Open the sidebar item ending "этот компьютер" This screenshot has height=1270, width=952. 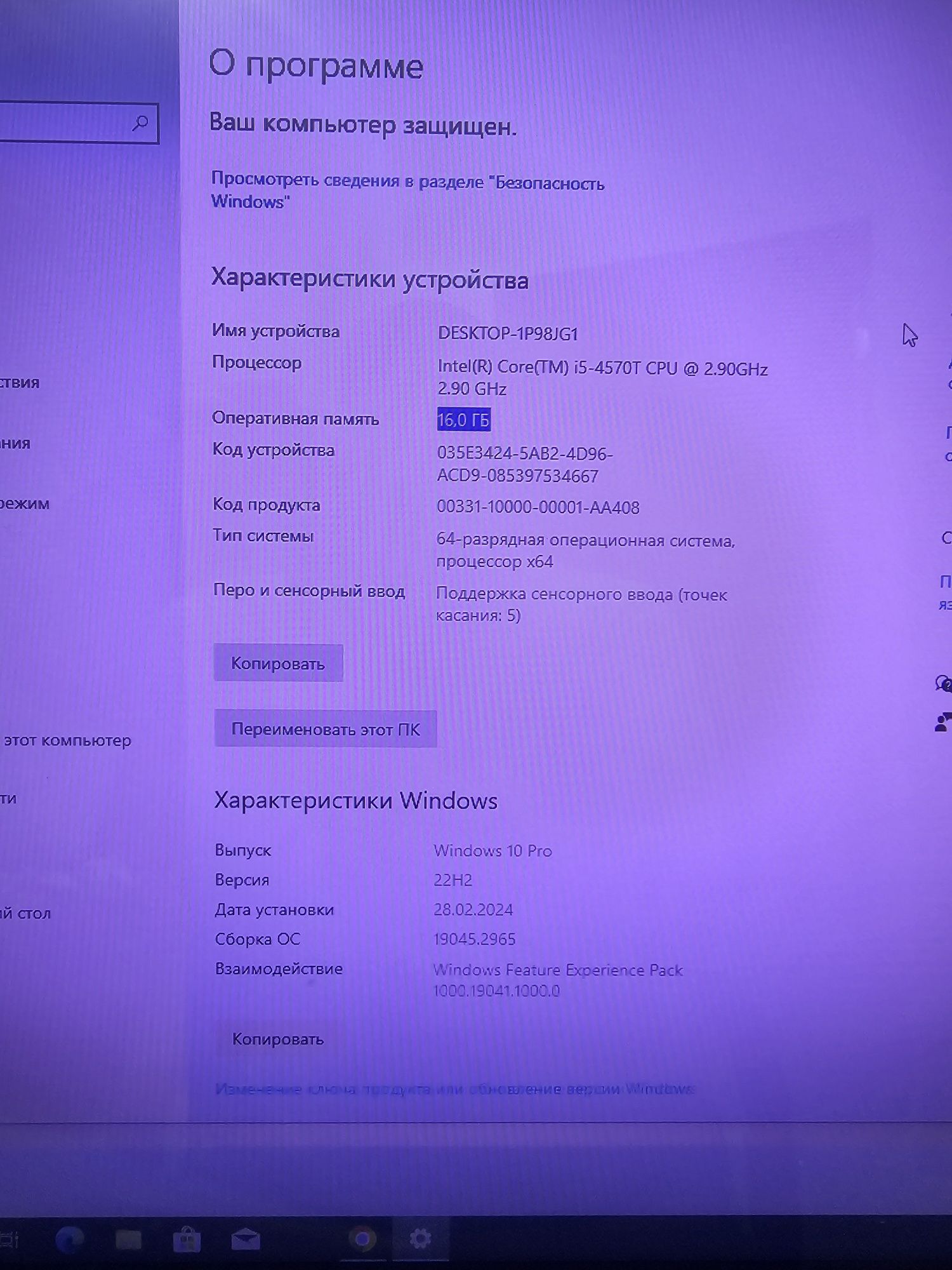tap(67, 740)
